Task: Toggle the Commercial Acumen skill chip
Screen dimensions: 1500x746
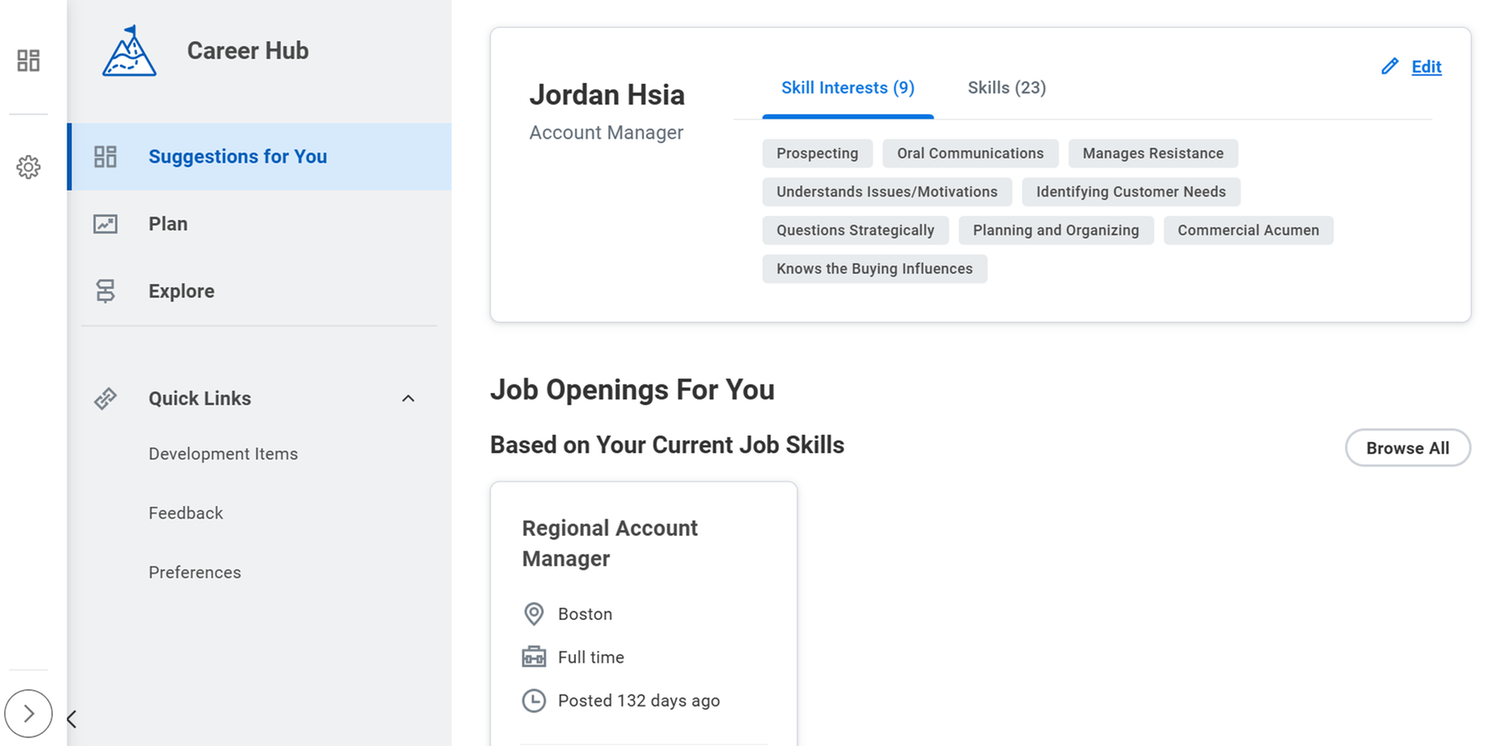Action: 1248,230
